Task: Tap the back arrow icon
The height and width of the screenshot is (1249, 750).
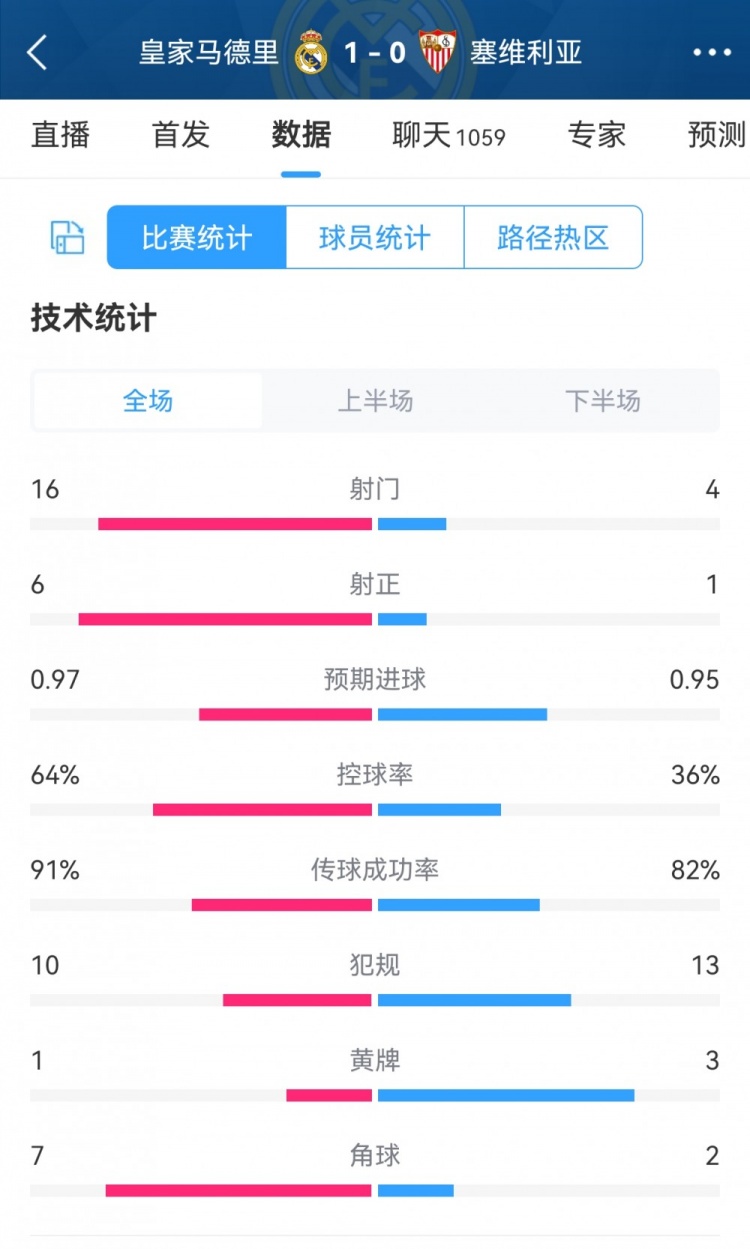Action: point(38,53)
